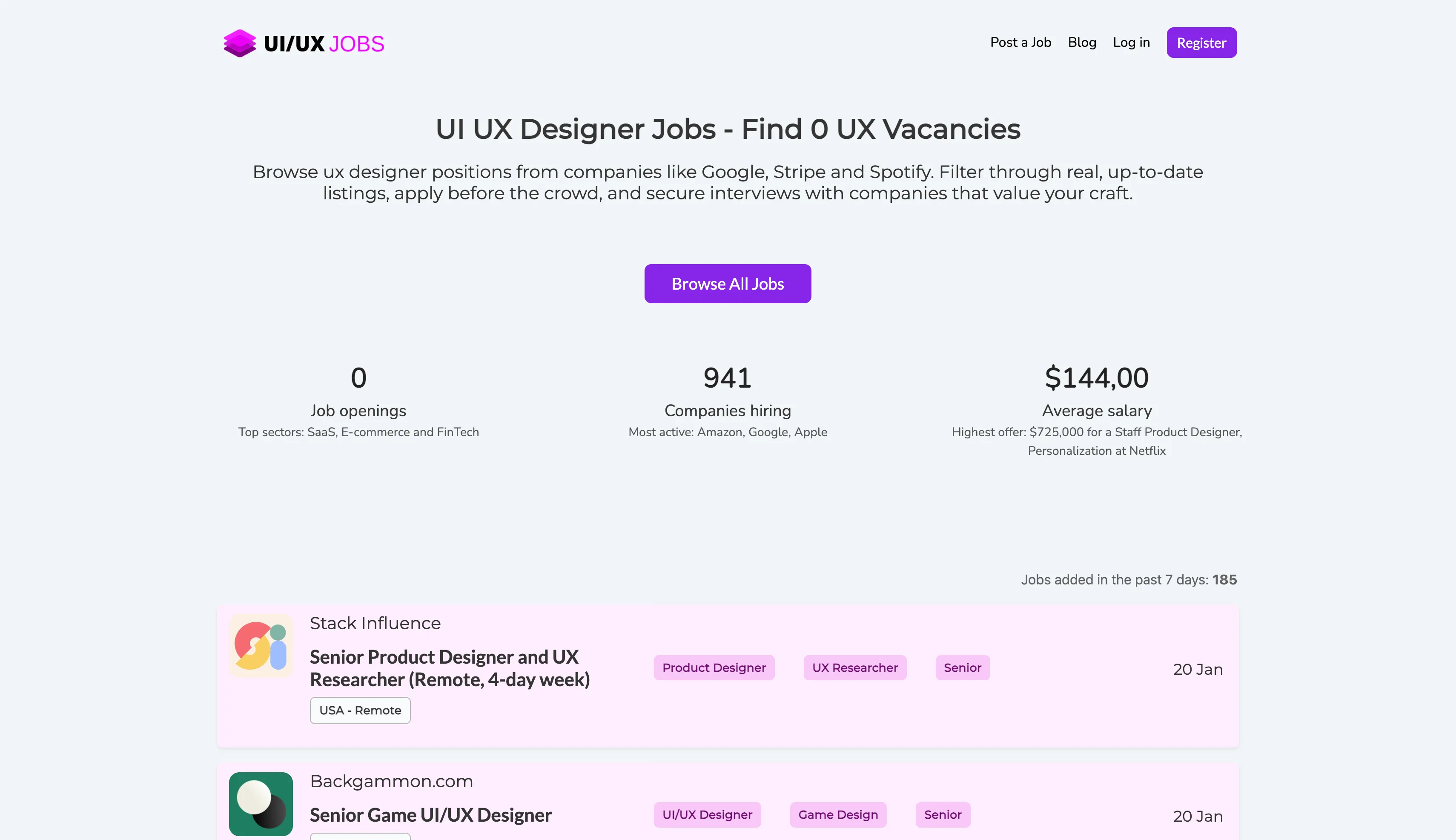Select the UX Researcher tag
The width and height of the screenshot is (1456, 840).
854,667
